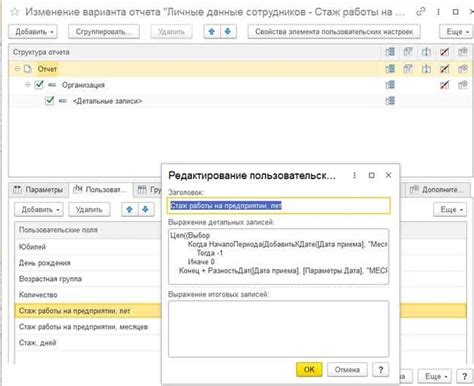Copy link icon in window title

(x=421, y=12)
